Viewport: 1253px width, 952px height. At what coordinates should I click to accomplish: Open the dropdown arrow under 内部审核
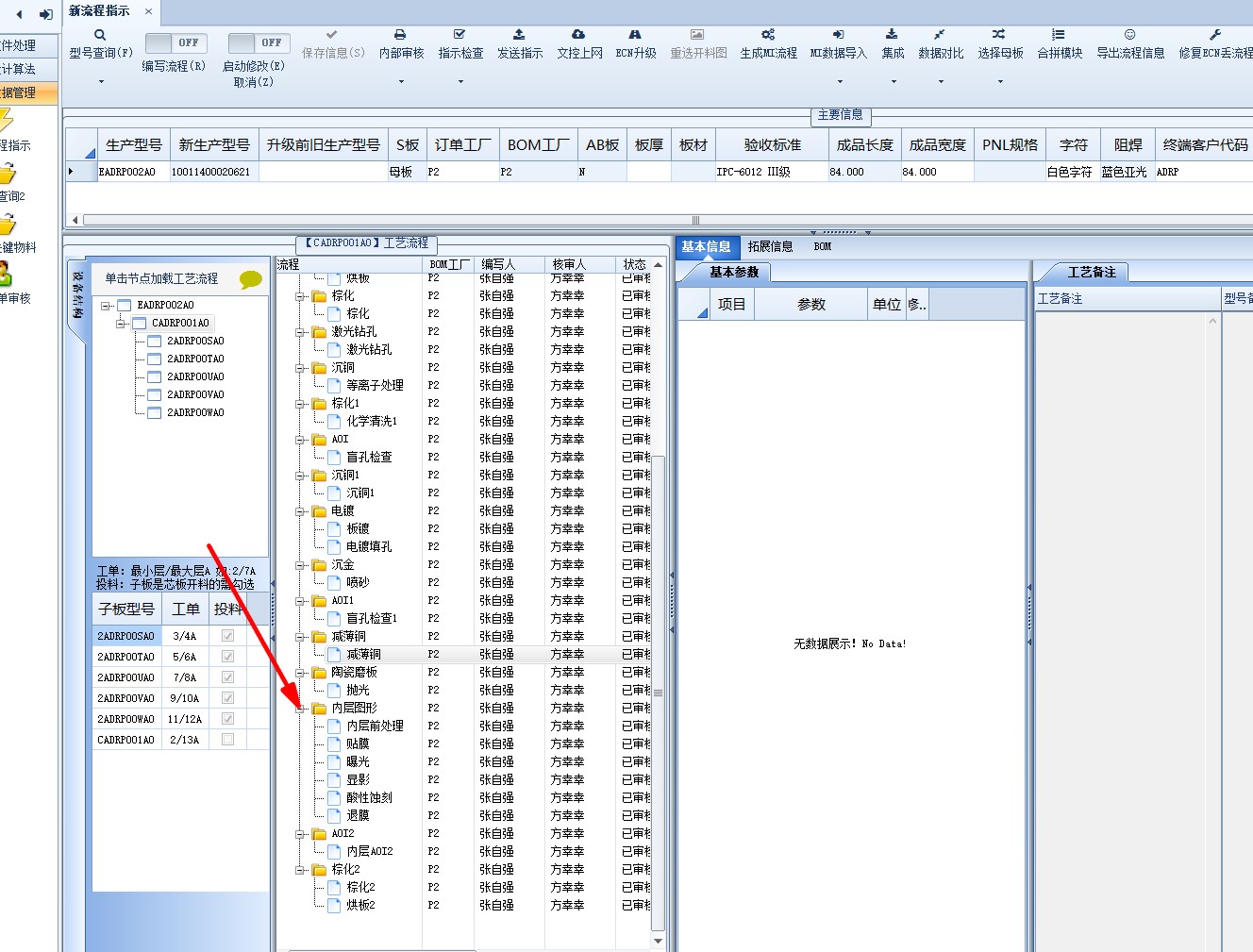point(401,81)
